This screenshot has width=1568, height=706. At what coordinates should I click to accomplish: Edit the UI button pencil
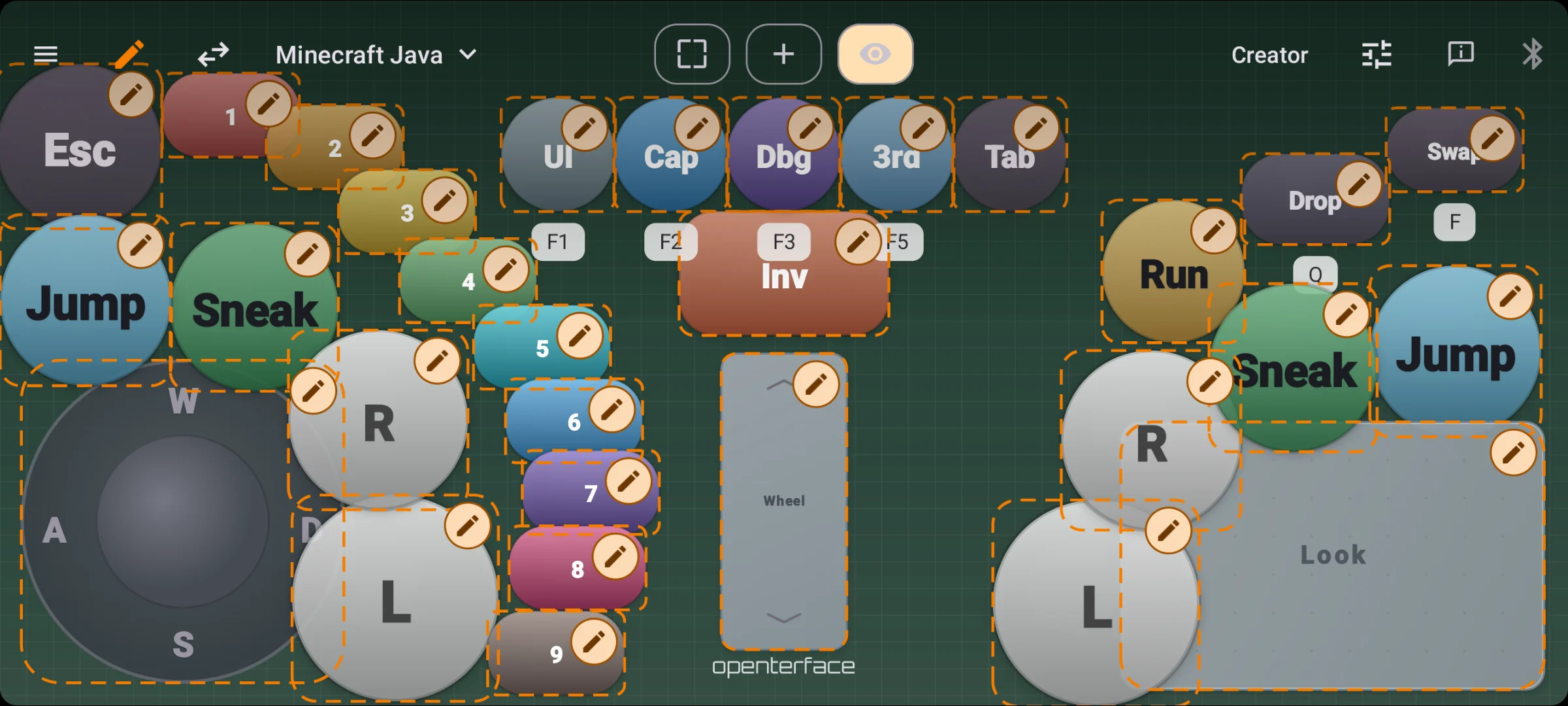point(585,127)
